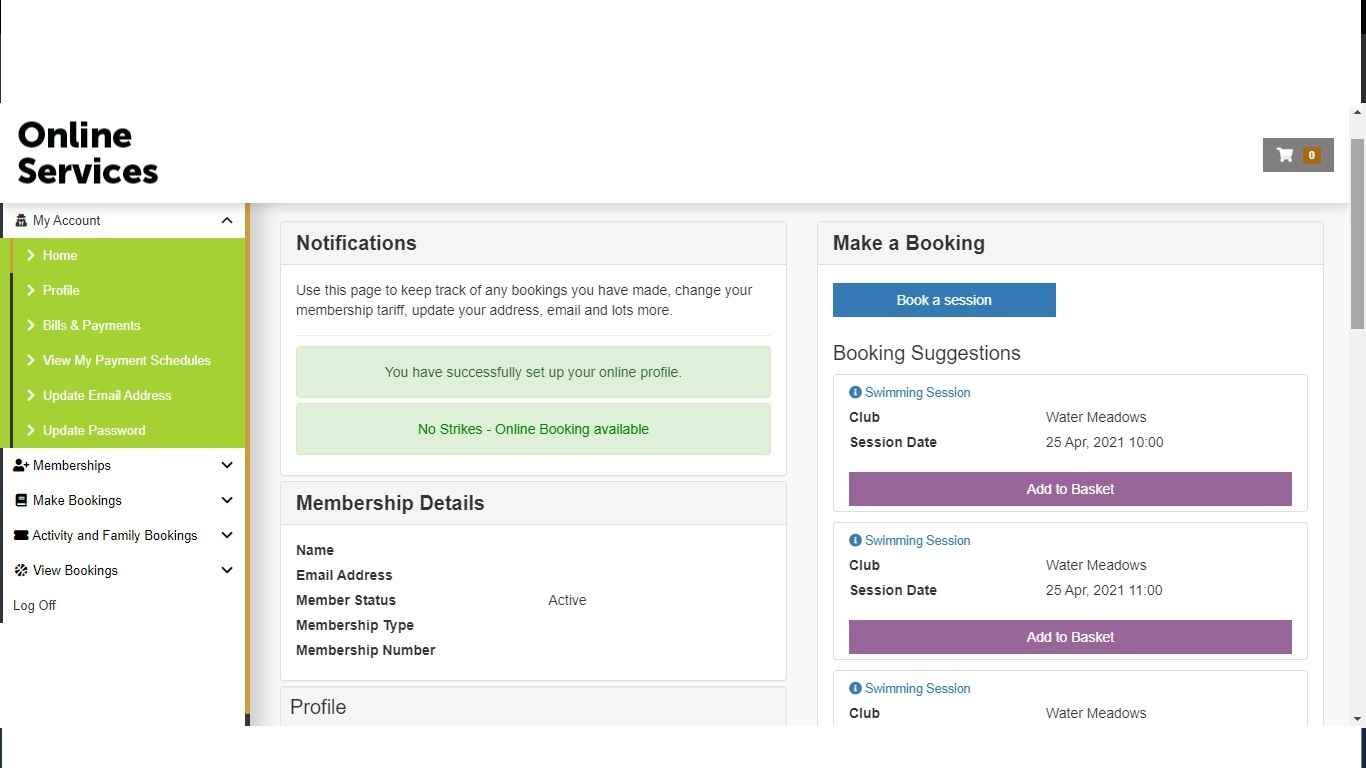Click the Activity and Family Bookings ticket icon
The height and width of the screenshot is (768, 1366).
21,536
